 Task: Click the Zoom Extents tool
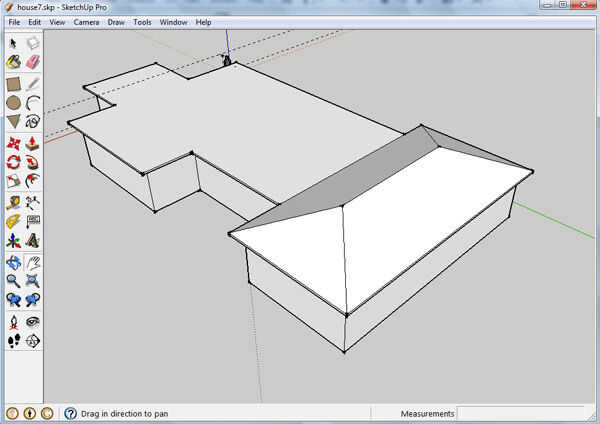click(33, 281)
